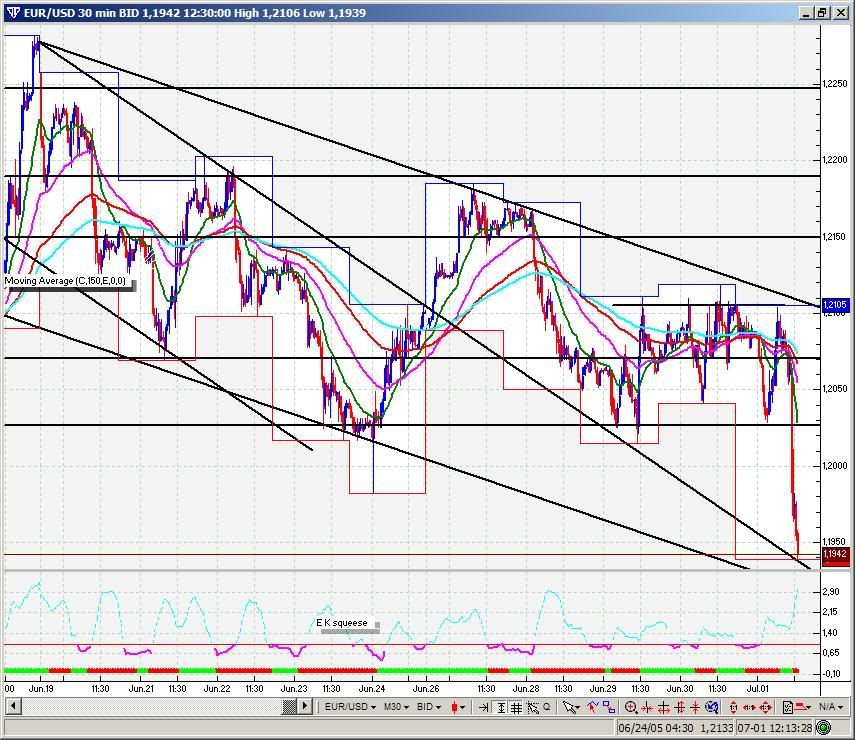
Task: Select the arrow pointer tool
Action: [x=569, y=707]
